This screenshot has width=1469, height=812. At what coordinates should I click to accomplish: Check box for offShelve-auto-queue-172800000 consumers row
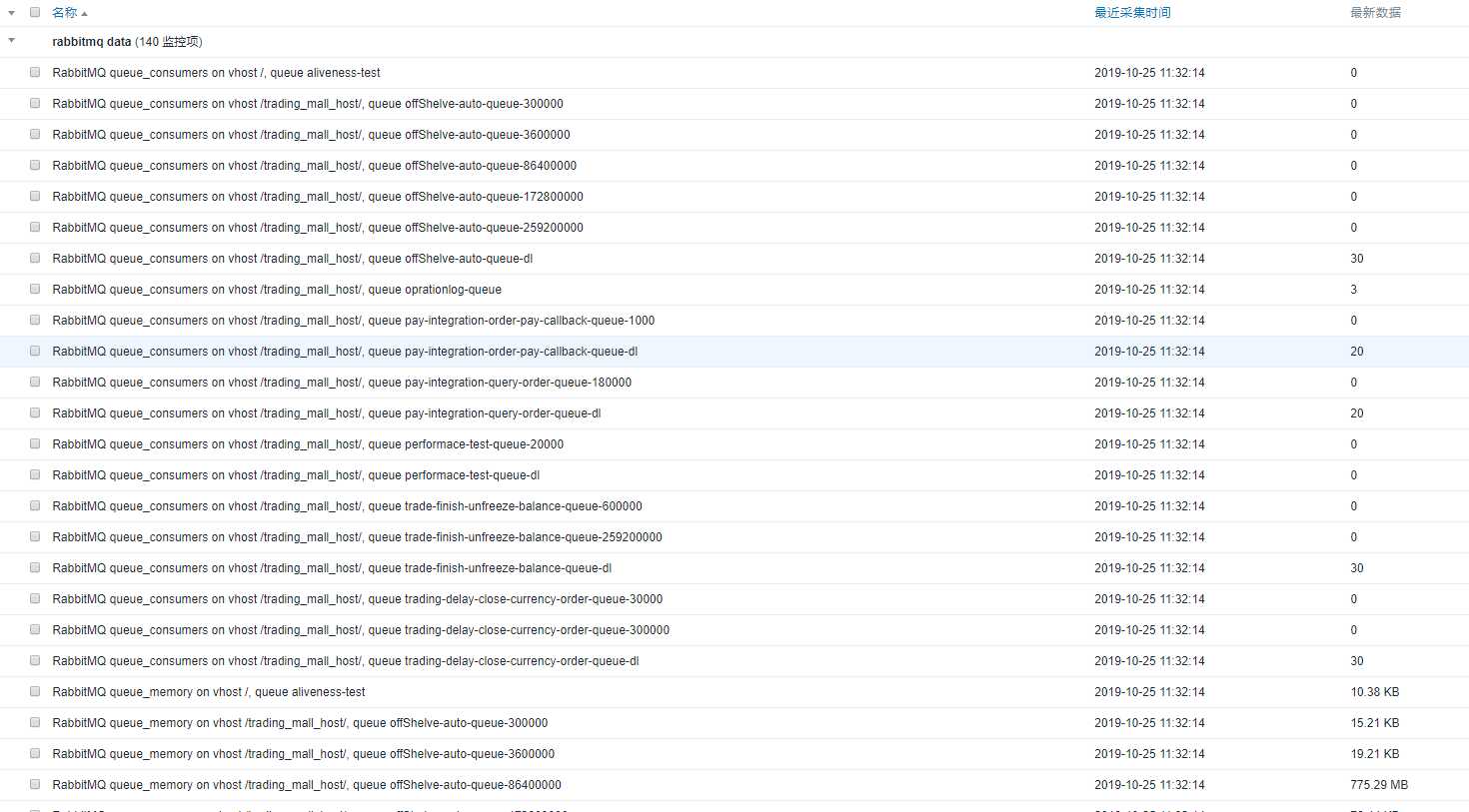pos(35,196)
